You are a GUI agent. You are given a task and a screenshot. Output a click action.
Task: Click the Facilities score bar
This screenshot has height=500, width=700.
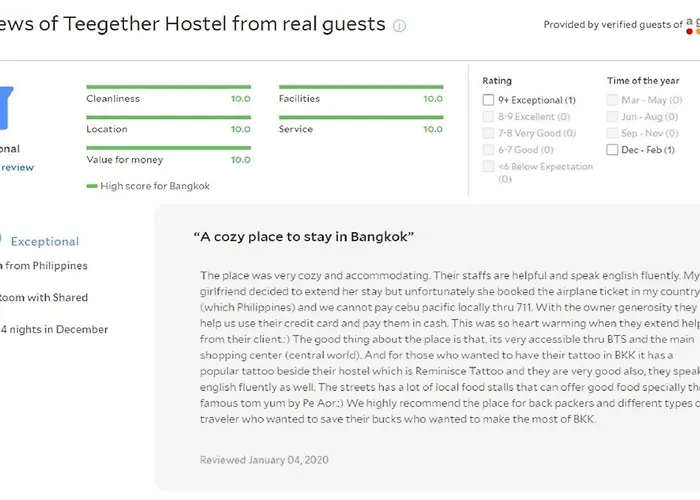pyautogui.click(x=361, y=87)
